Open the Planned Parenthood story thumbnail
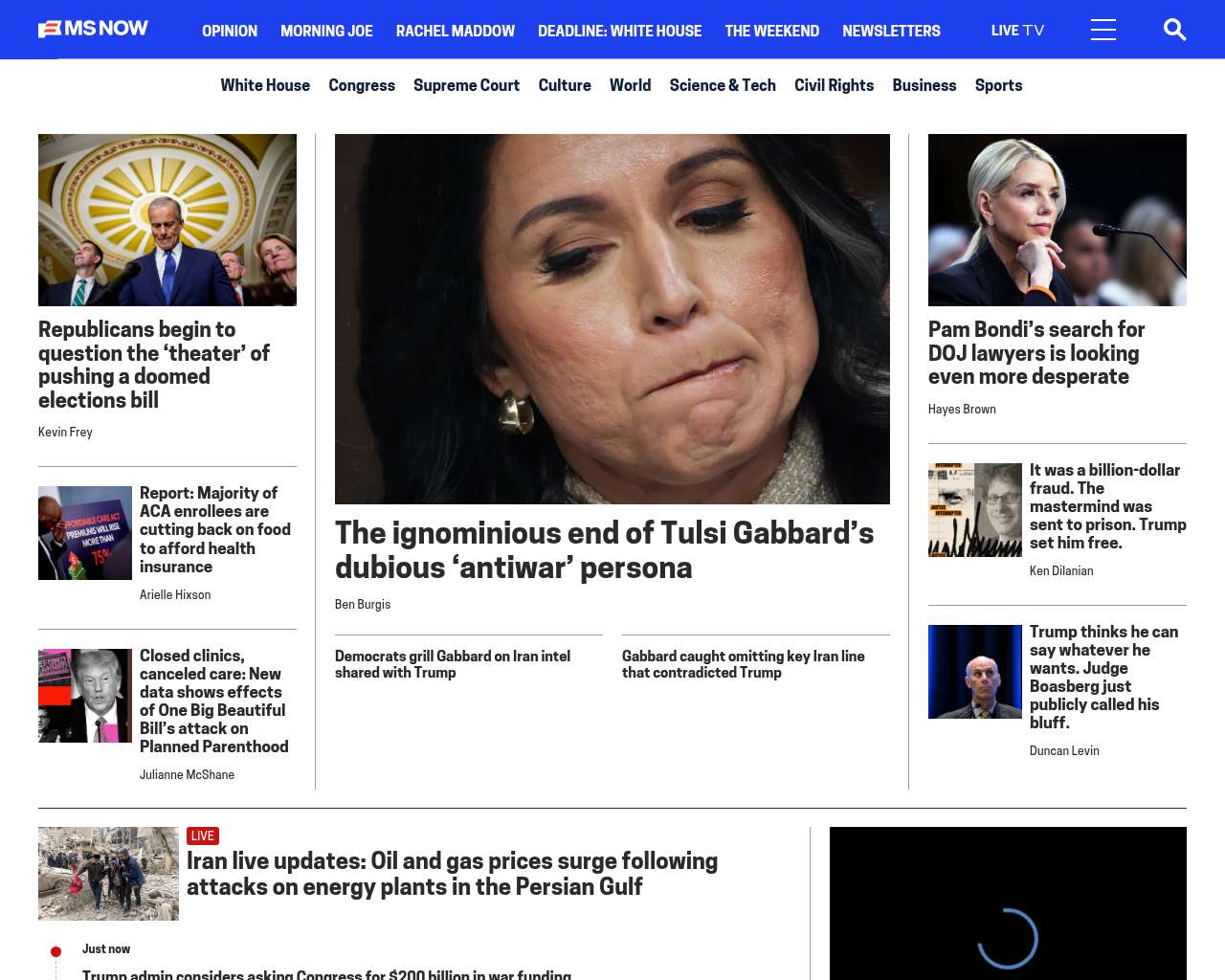Screen dimensions: 1225x980 (85, 696)
